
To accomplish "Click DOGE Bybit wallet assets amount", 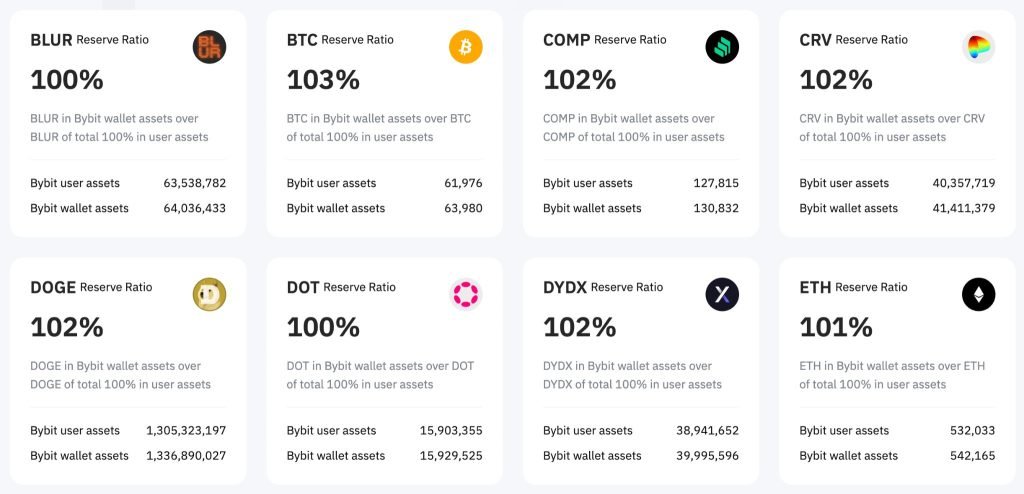I will click(x=186, y=456).
